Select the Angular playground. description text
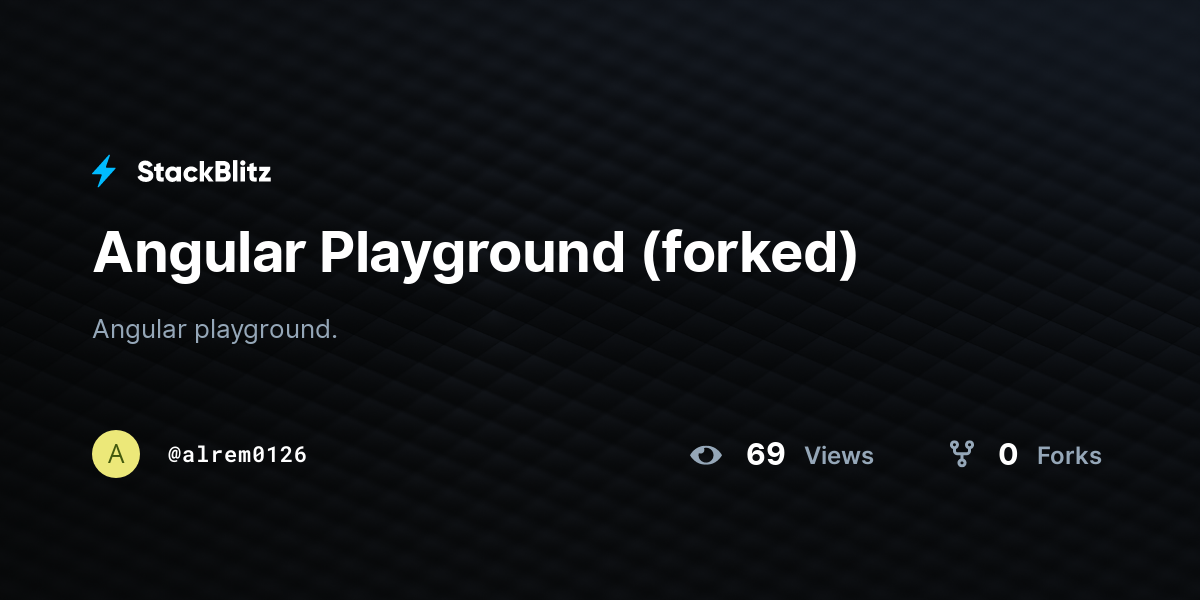Screen dimensions: 1200x600 (x=215, y=330)
